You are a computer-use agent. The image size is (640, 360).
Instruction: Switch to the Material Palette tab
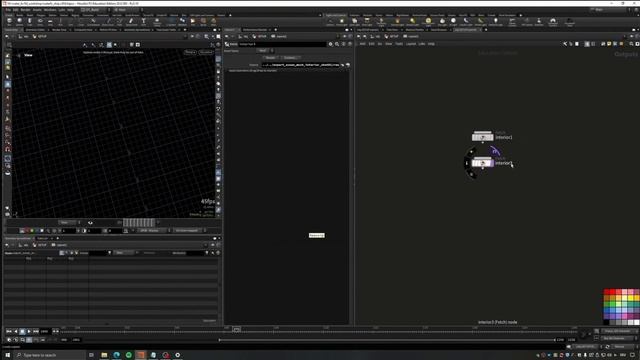point(414,30)
